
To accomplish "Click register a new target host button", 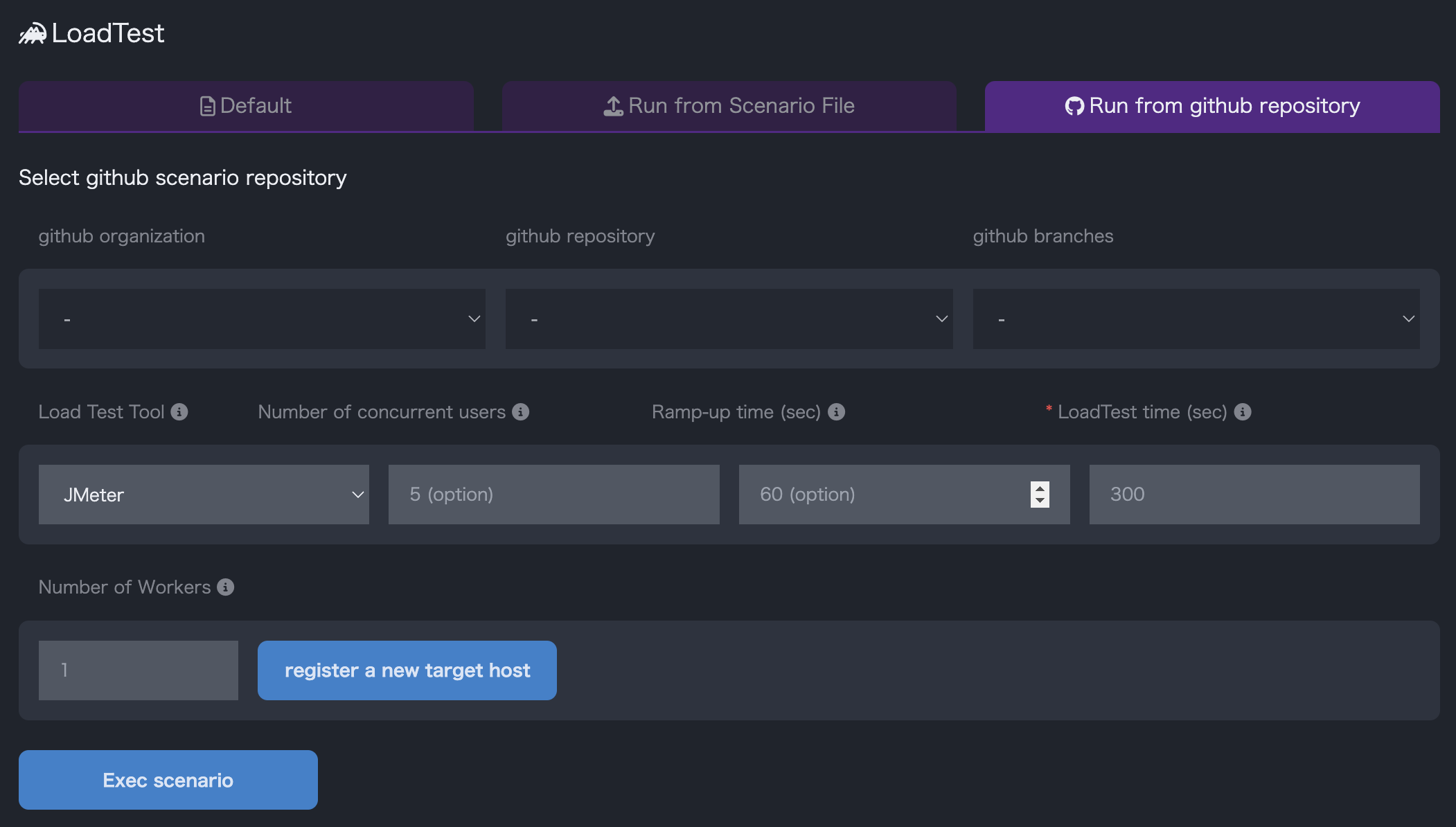I will (407, 670).
